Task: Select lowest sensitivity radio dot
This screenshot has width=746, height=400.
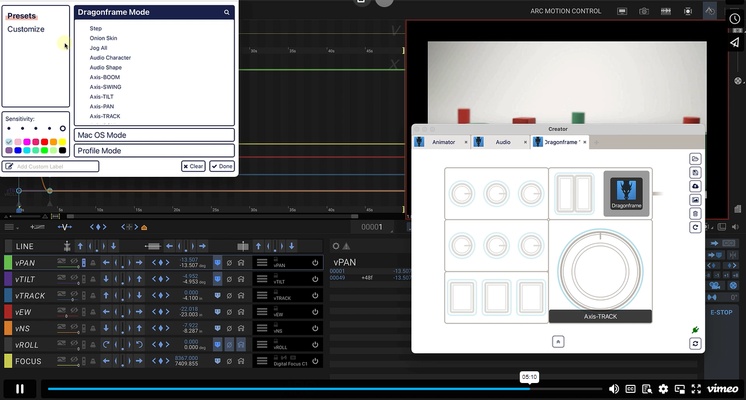Action: (x=9, y=128)
